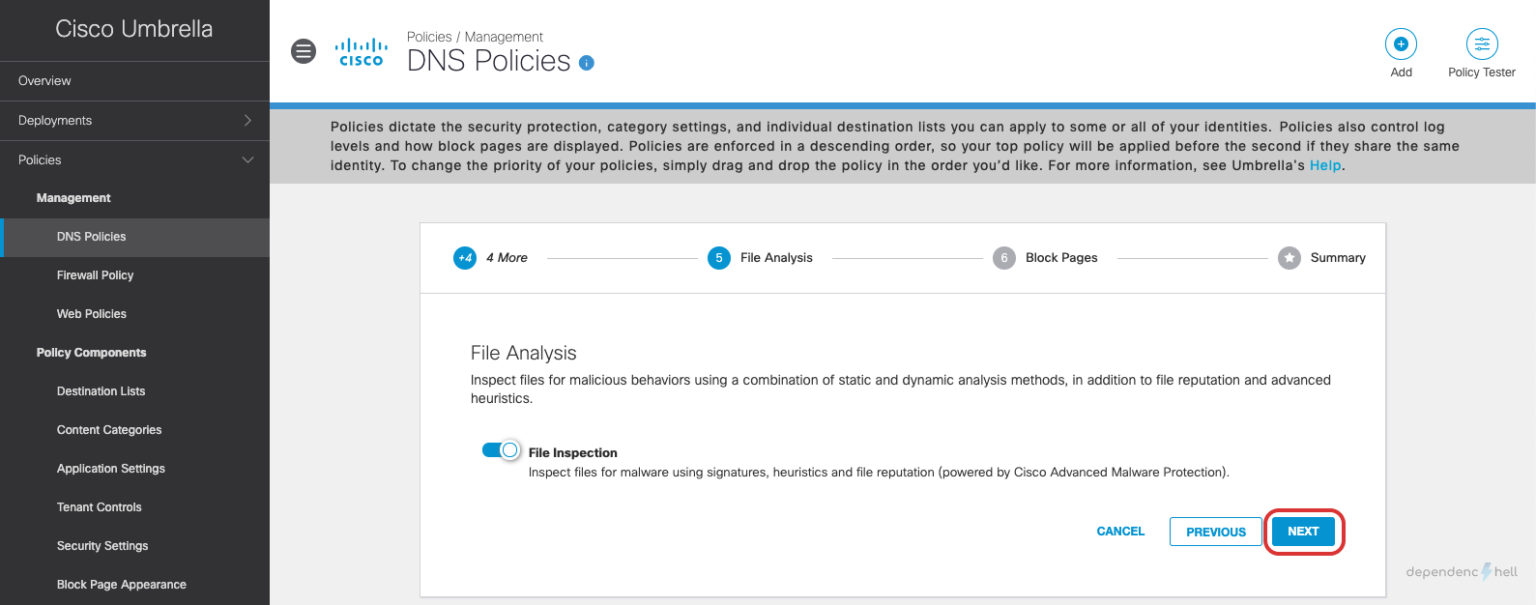
Task: Disable the File Inspection toggle
Action: click(501, 451)
